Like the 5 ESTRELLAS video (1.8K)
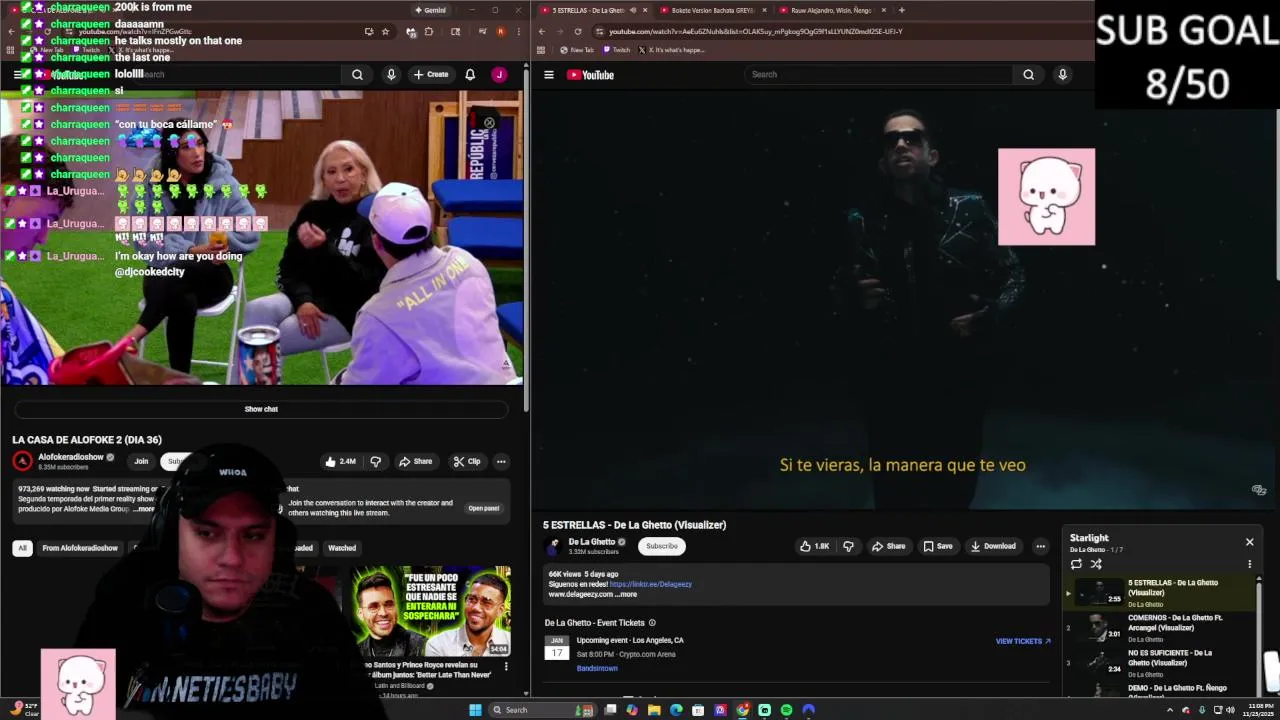Image resolution: width=1280 pixels, height=720 pixels. [x=815, y=546]
